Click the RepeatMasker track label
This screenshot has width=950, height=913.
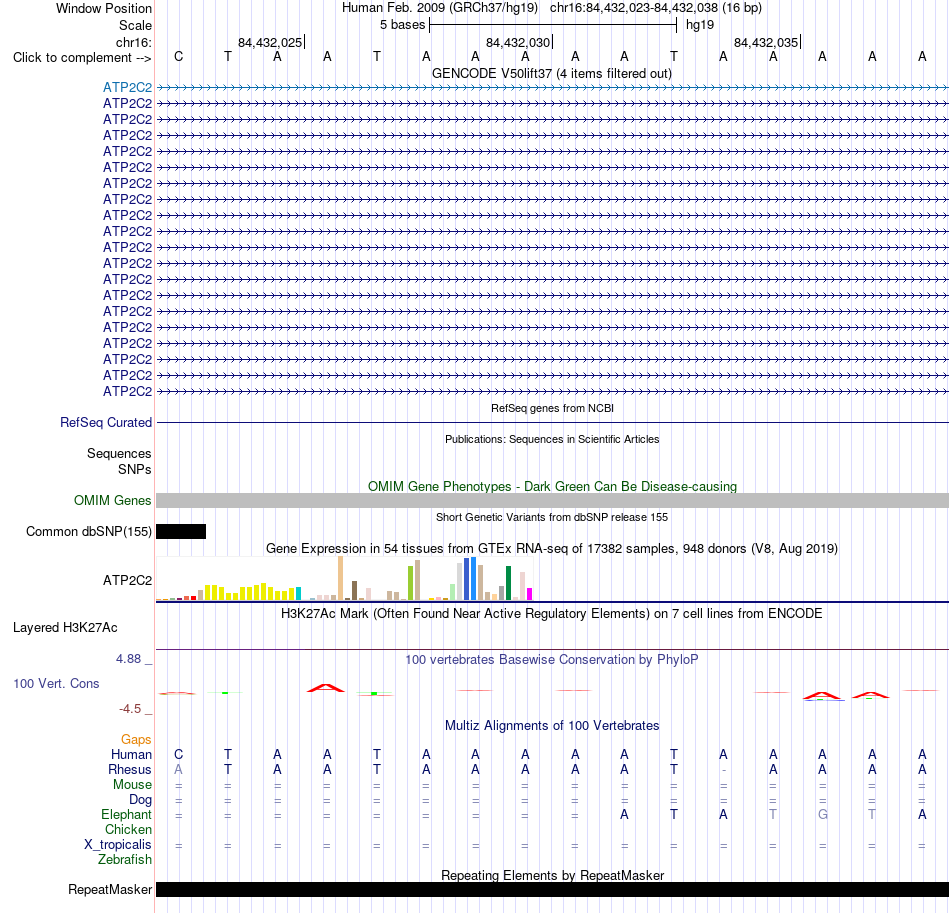pyautogui.click(x=110, y=889)
